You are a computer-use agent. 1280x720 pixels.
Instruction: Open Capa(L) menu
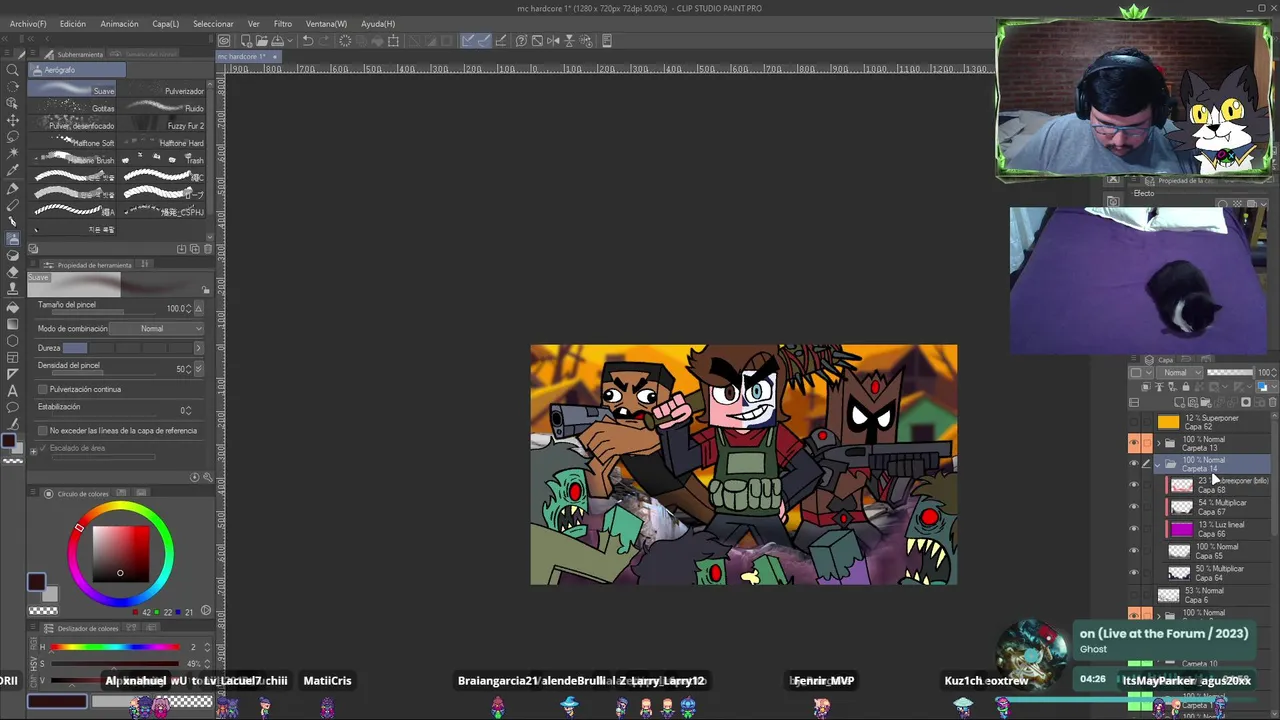click(166, 23)
